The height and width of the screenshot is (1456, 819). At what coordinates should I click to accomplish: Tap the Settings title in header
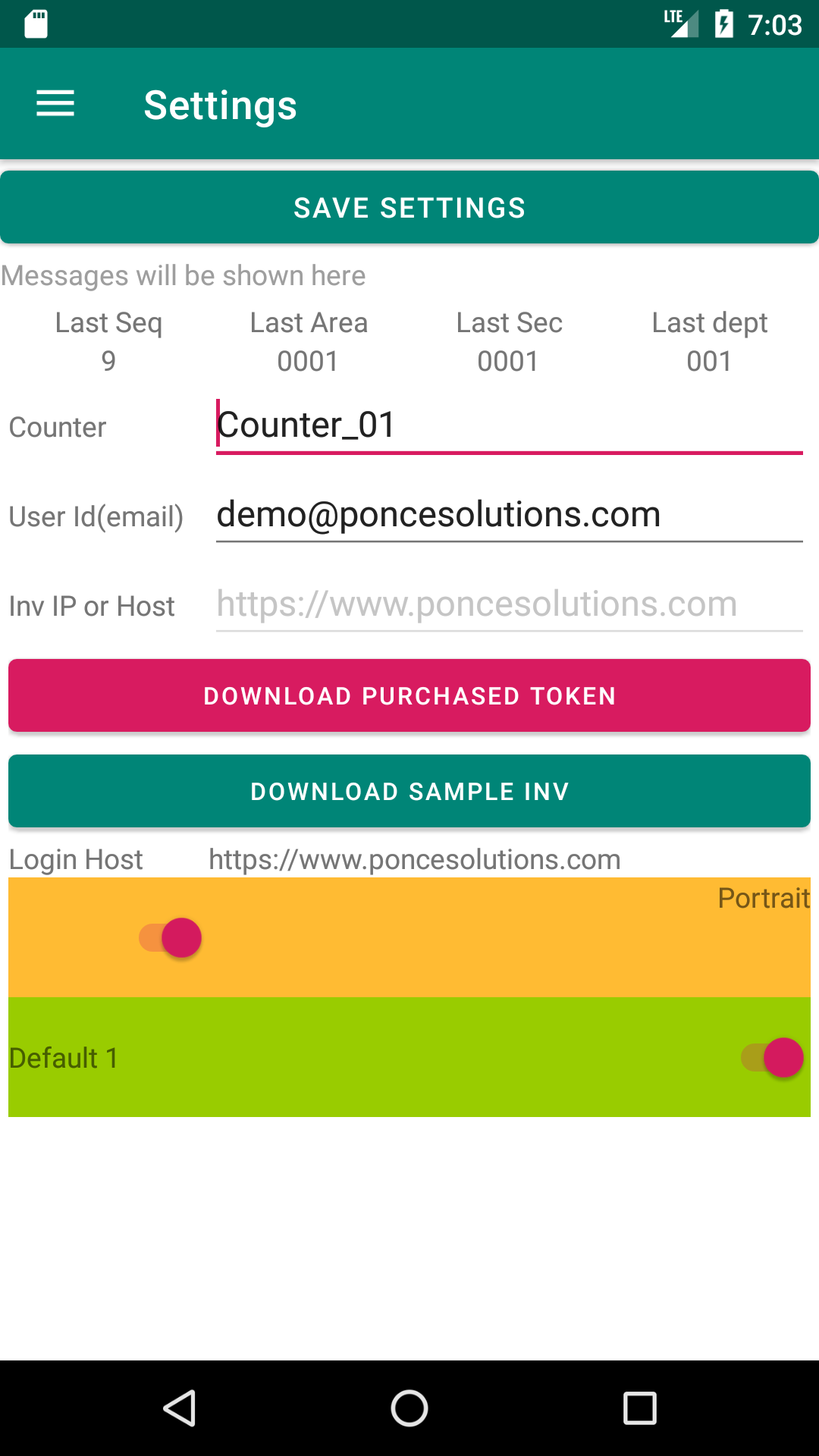click(x=220, y=105)
